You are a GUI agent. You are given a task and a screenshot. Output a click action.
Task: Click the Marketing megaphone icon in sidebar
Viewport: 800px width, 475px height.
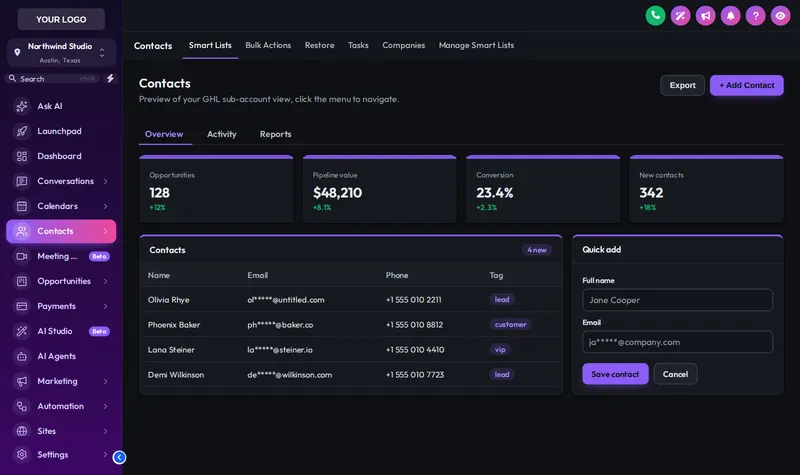[21, 381]
